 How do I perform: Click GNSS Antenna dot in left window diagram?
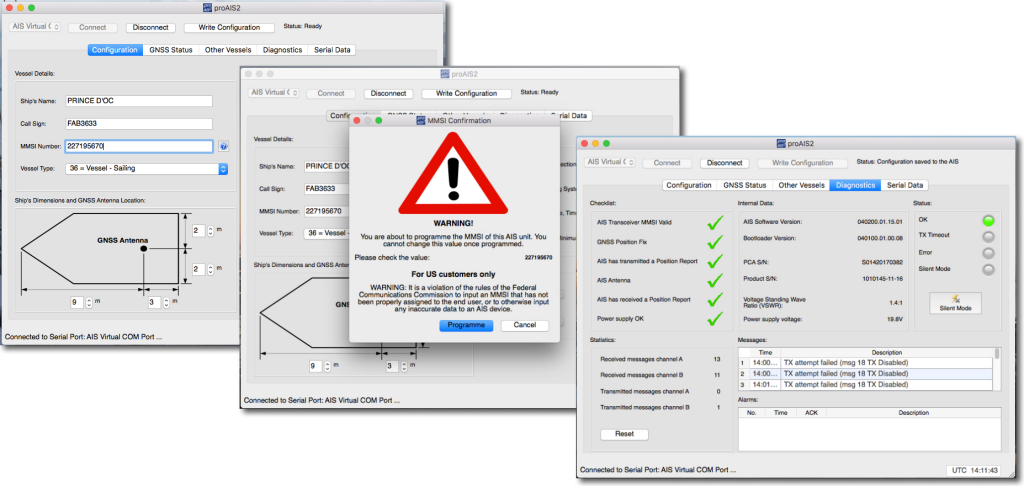coord(144,249)
